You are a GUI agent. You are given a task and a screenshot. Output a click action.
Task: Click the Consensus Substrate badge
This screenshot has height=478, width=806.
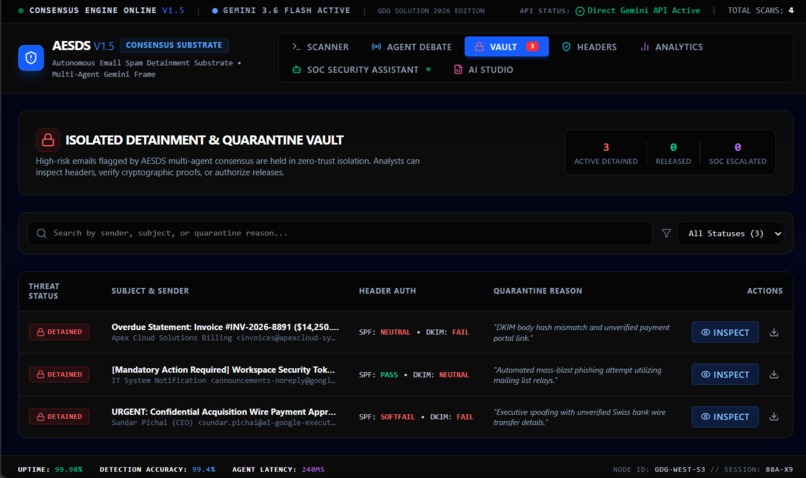(174, 45)
